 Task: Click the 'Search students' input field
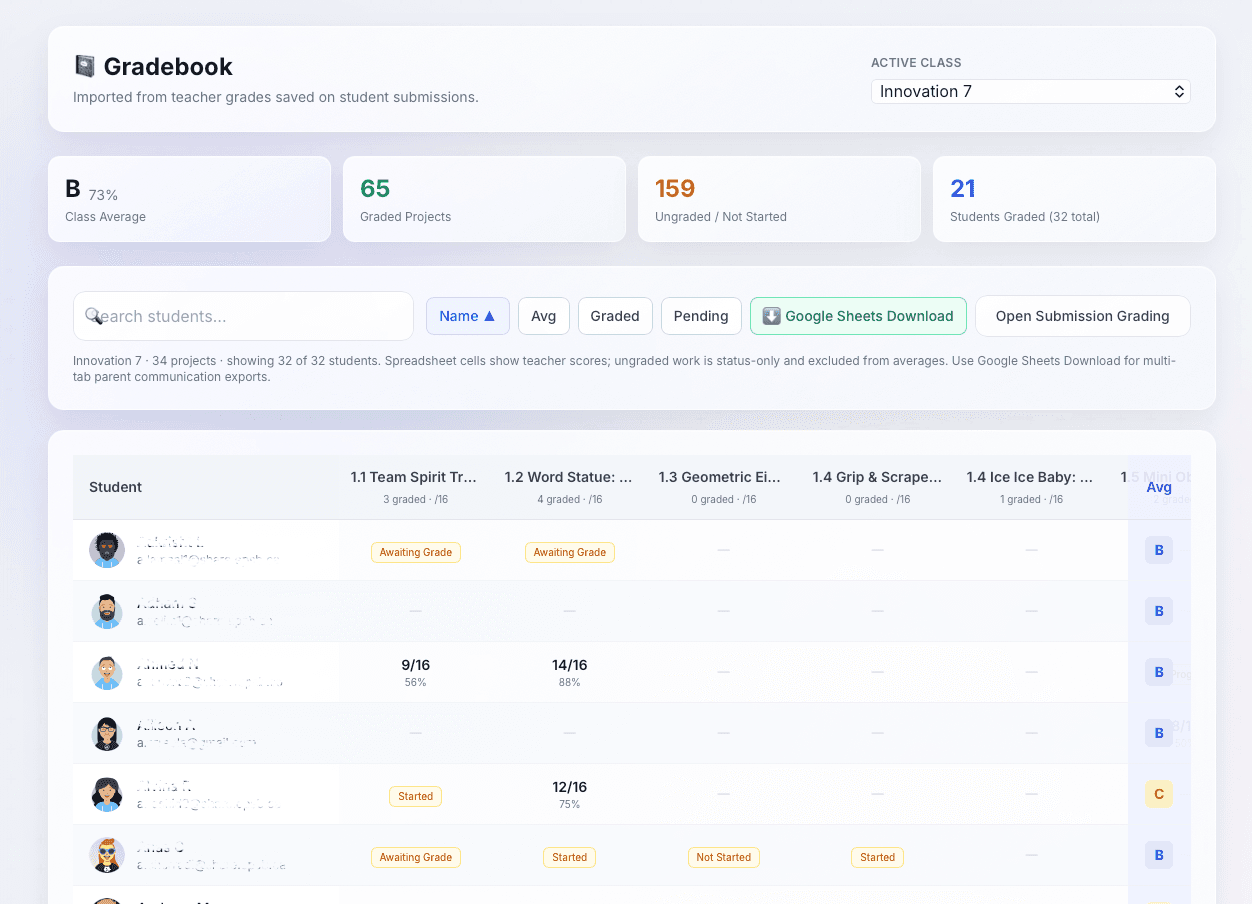pyautogui.click(x=243, y=316)
